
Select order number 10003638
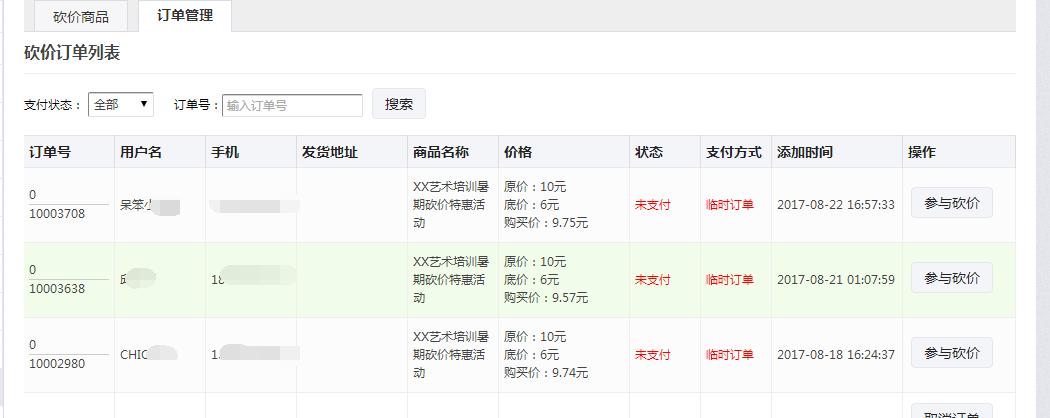point(57,289)
